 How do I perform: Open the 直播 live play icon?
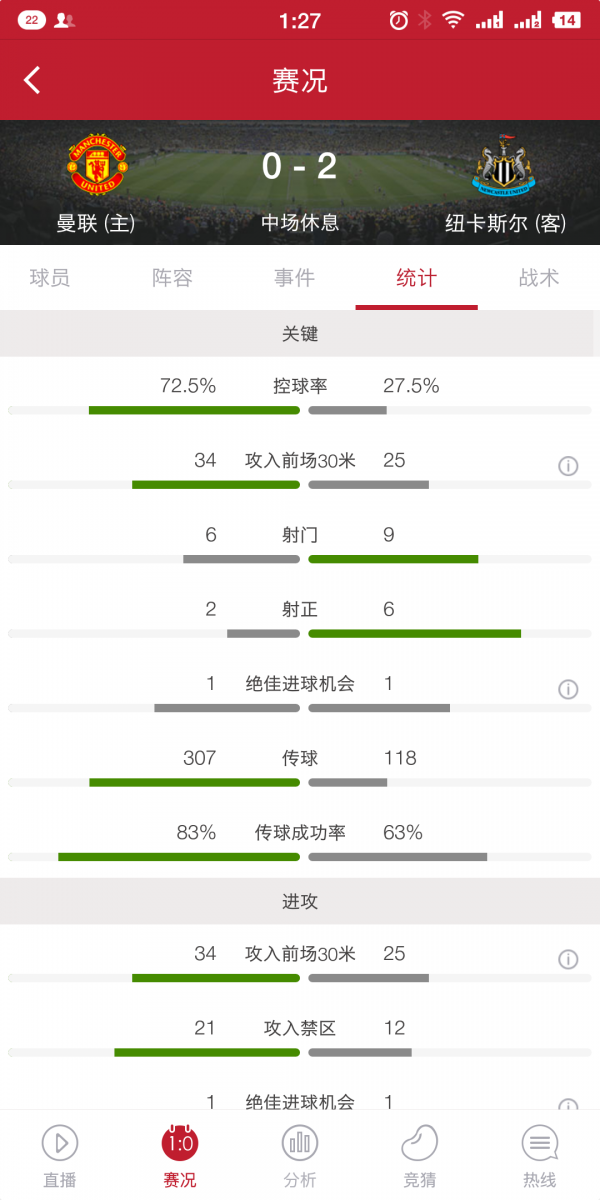tap(60, 1143)
